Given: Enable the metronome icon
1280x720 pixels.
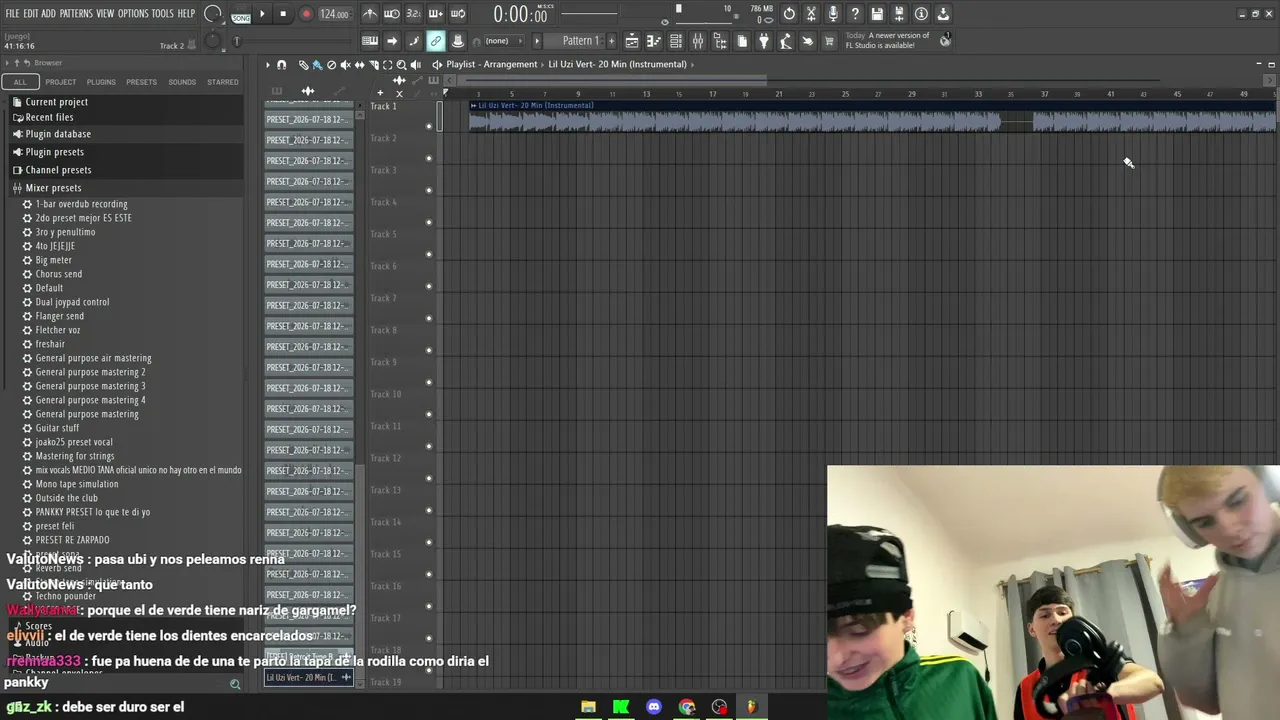Looking at the screenshot, I should pyautogui.click(x=370, y=14).
